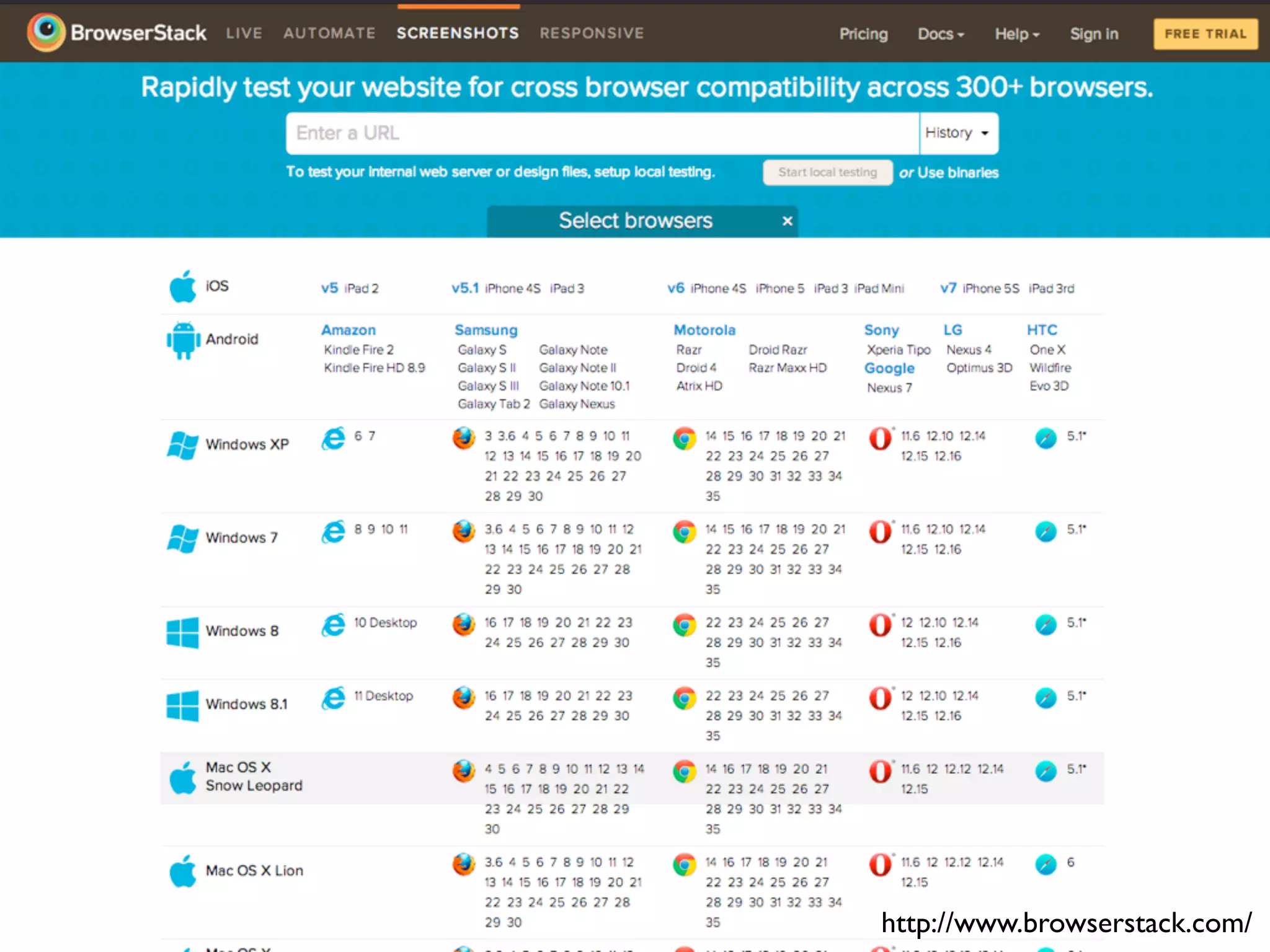Select Google Nexus 7 device
Screen dimensions: 1270x952
[889, 388]
